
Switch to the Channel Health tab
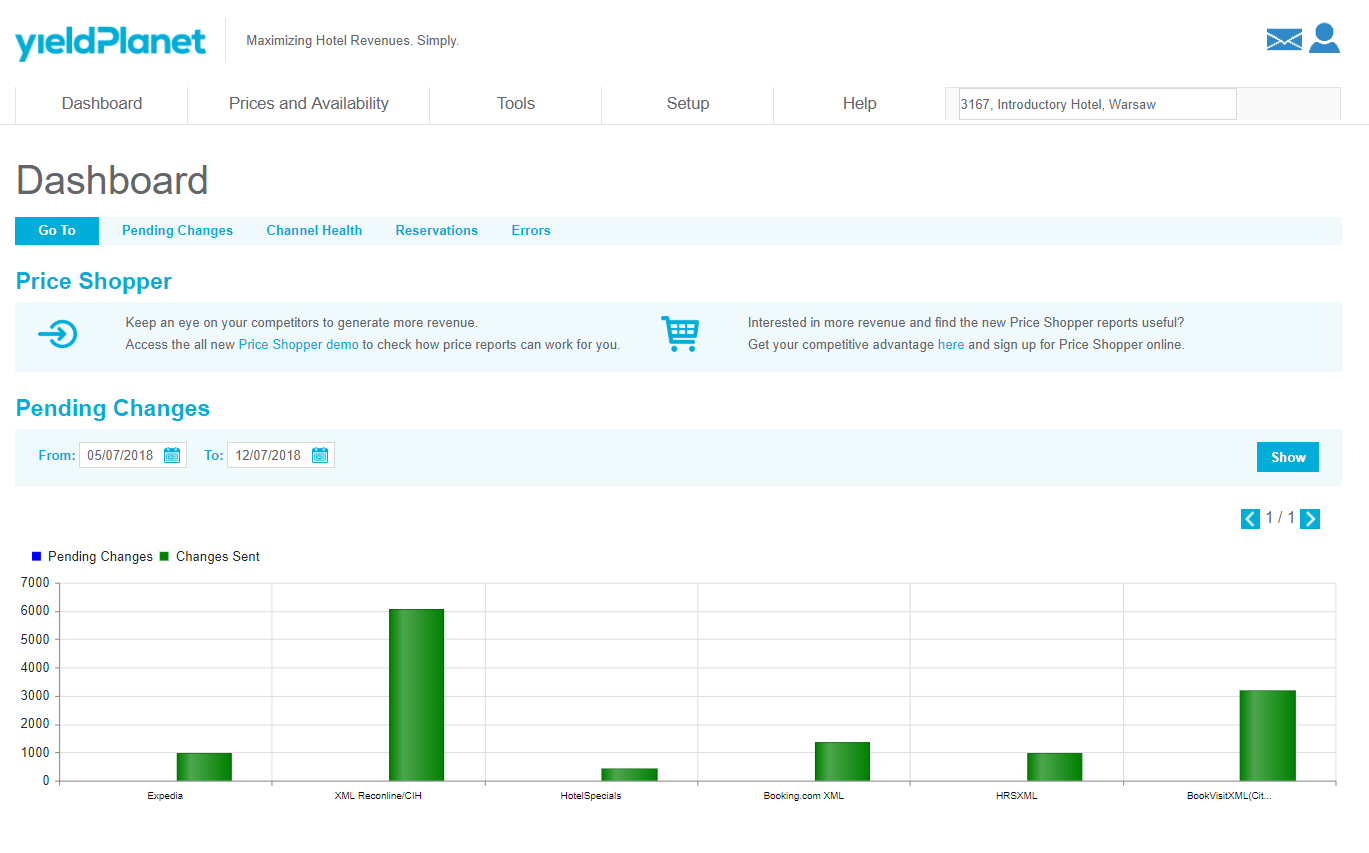click(314, 231)
